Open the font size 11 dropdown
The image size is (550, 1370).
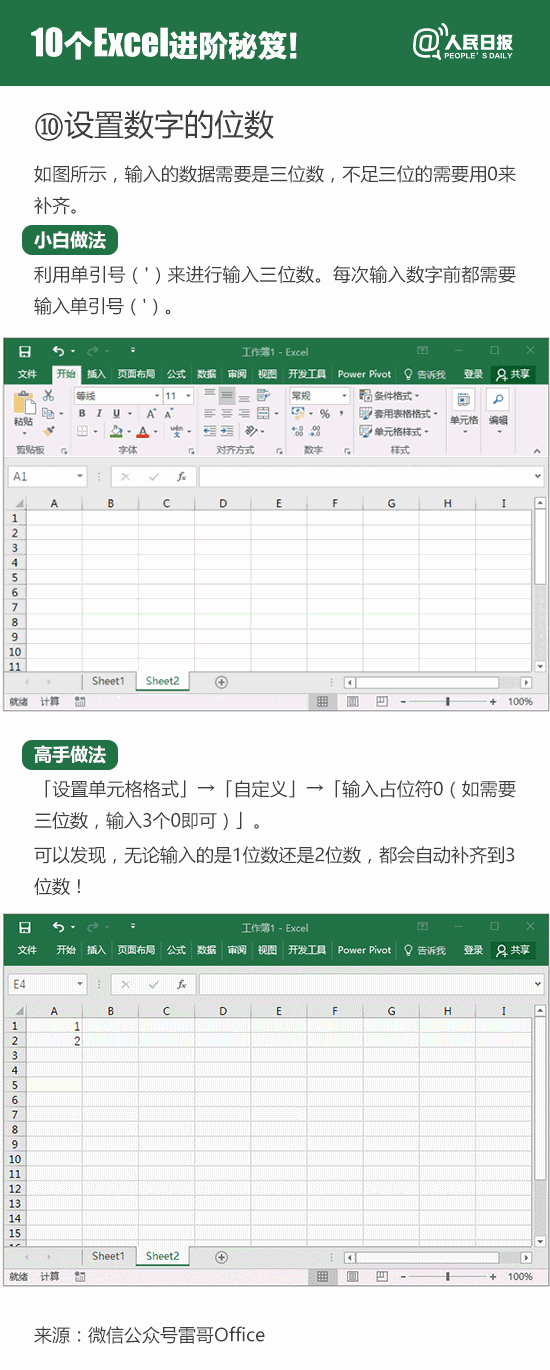coord(187,396)
